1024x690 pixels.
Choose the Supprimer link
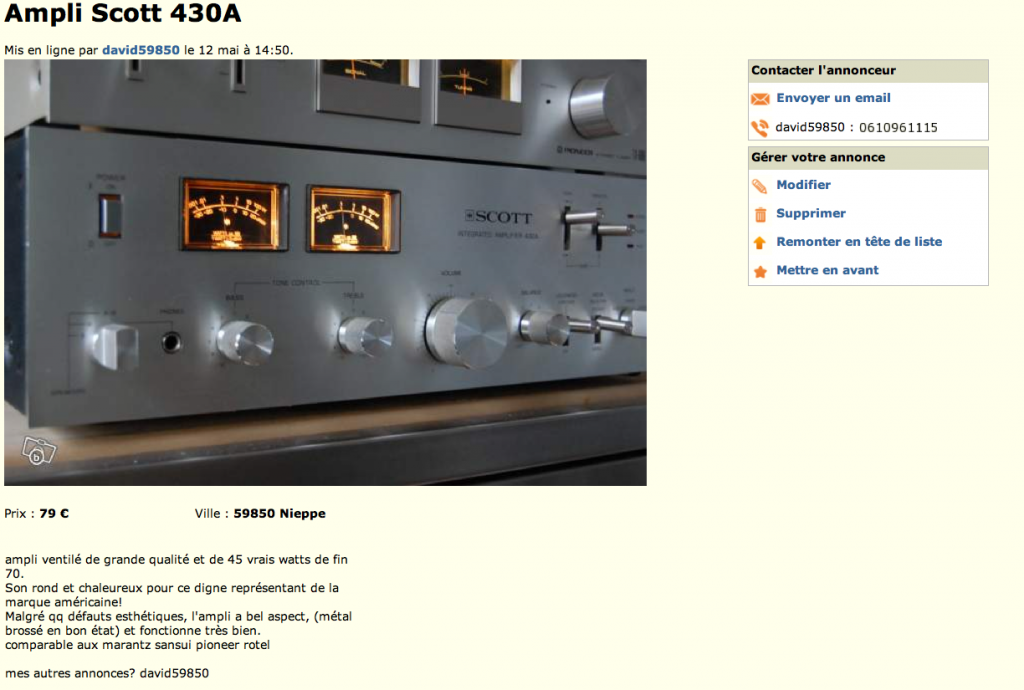[x=811, y=213]
